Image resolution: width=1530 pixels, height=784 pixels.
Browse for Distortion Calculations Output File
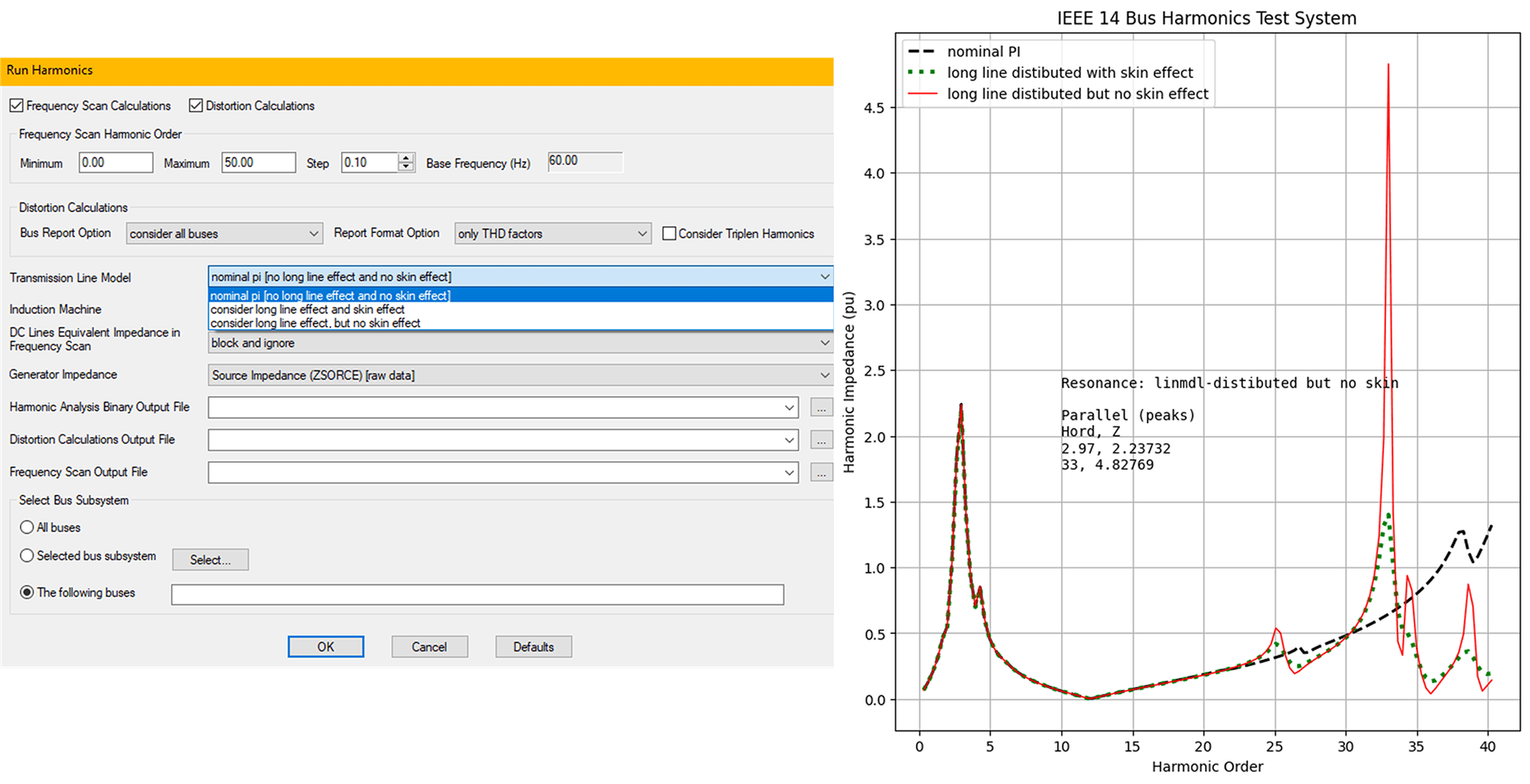pyautogui.click(x=821, y=440)
